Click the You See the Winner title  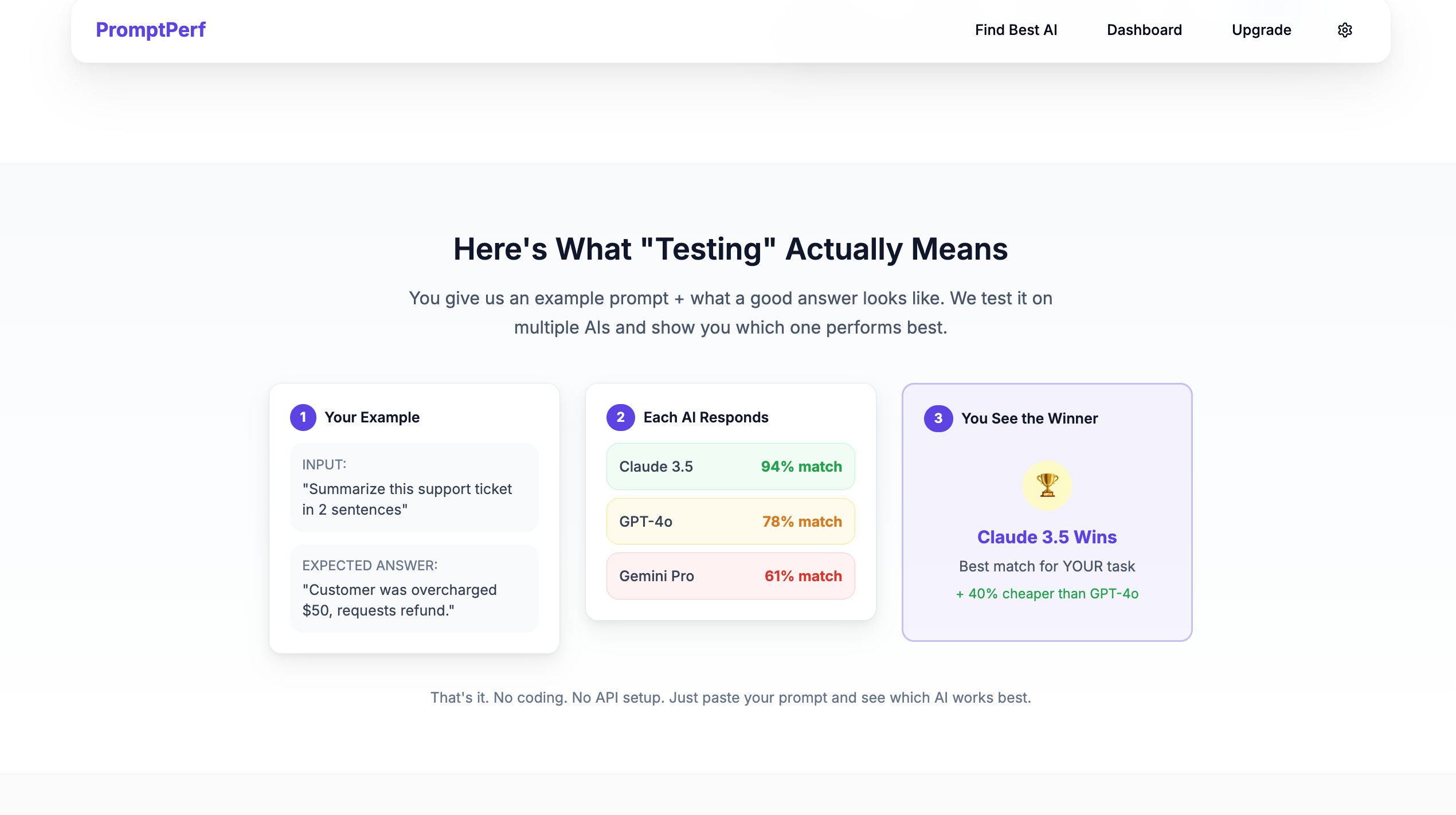(x=1030, y=418)
